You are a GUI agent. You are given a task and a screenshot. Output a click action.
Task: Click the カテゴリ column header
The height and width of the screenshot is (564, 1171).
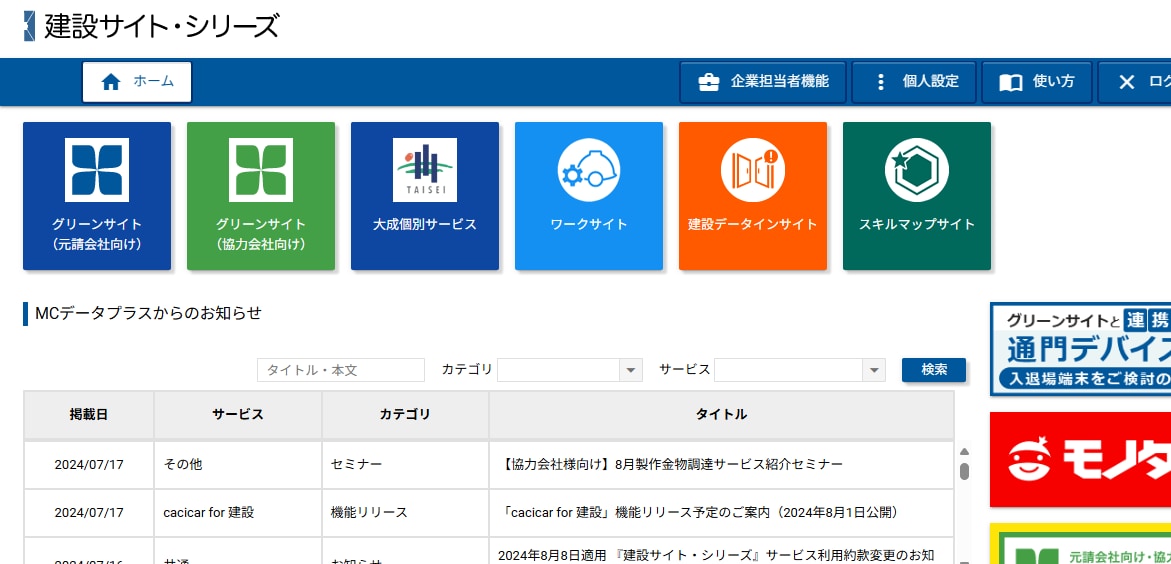pyautogui.click(x=406, y=415)
